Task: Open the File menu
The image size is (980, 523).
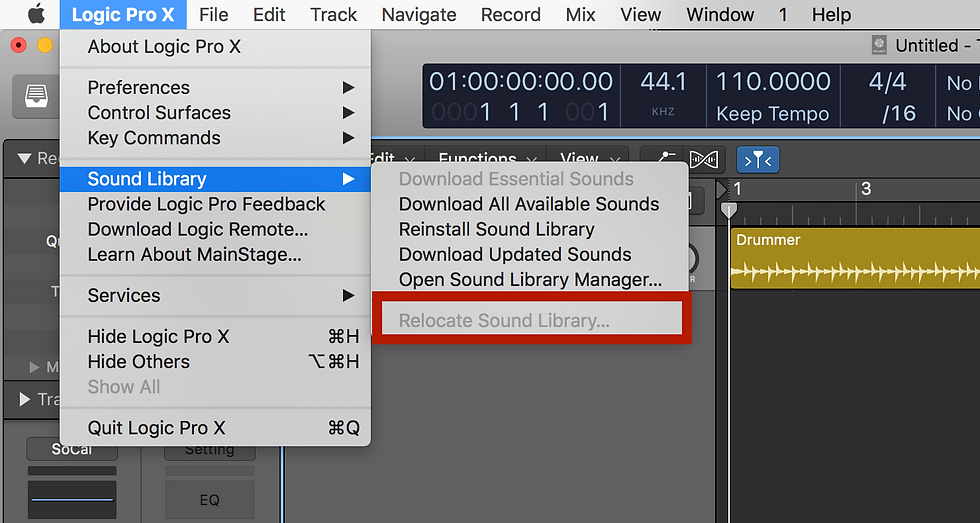Action: pos(214,14)
